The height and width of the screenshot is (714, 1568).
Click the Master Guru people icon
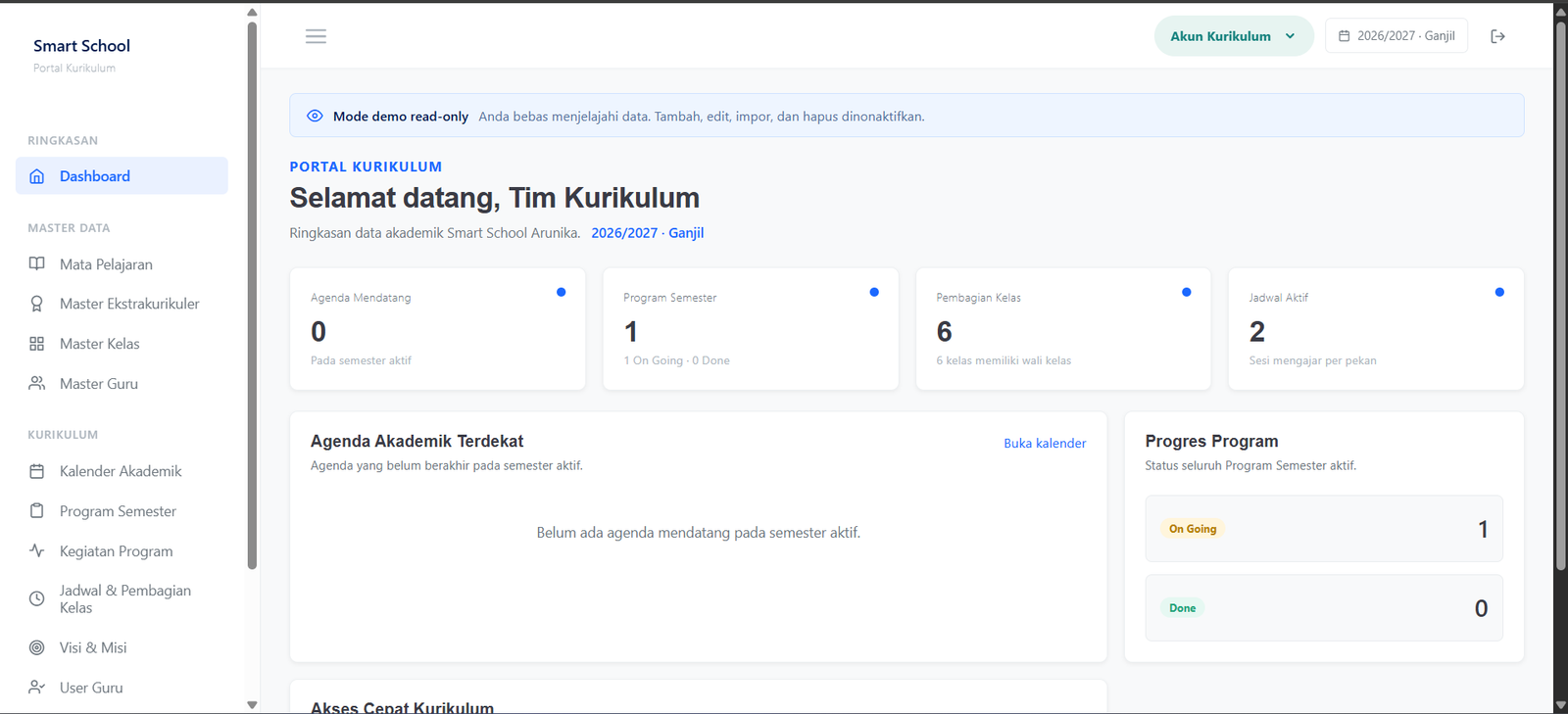tap(37, 384)
